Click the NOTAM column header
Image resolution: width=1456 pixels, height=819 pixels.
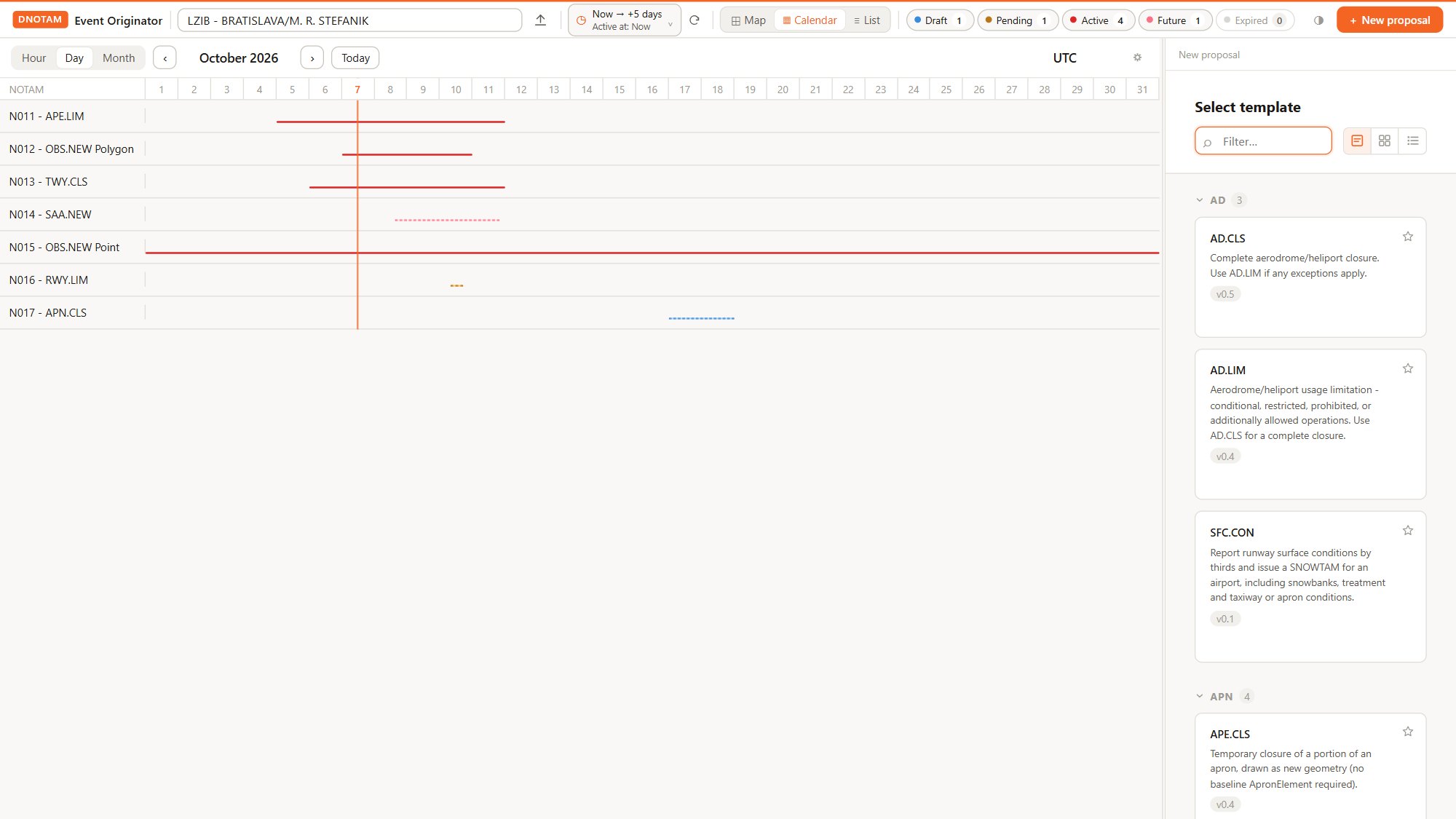click(26, 90)
